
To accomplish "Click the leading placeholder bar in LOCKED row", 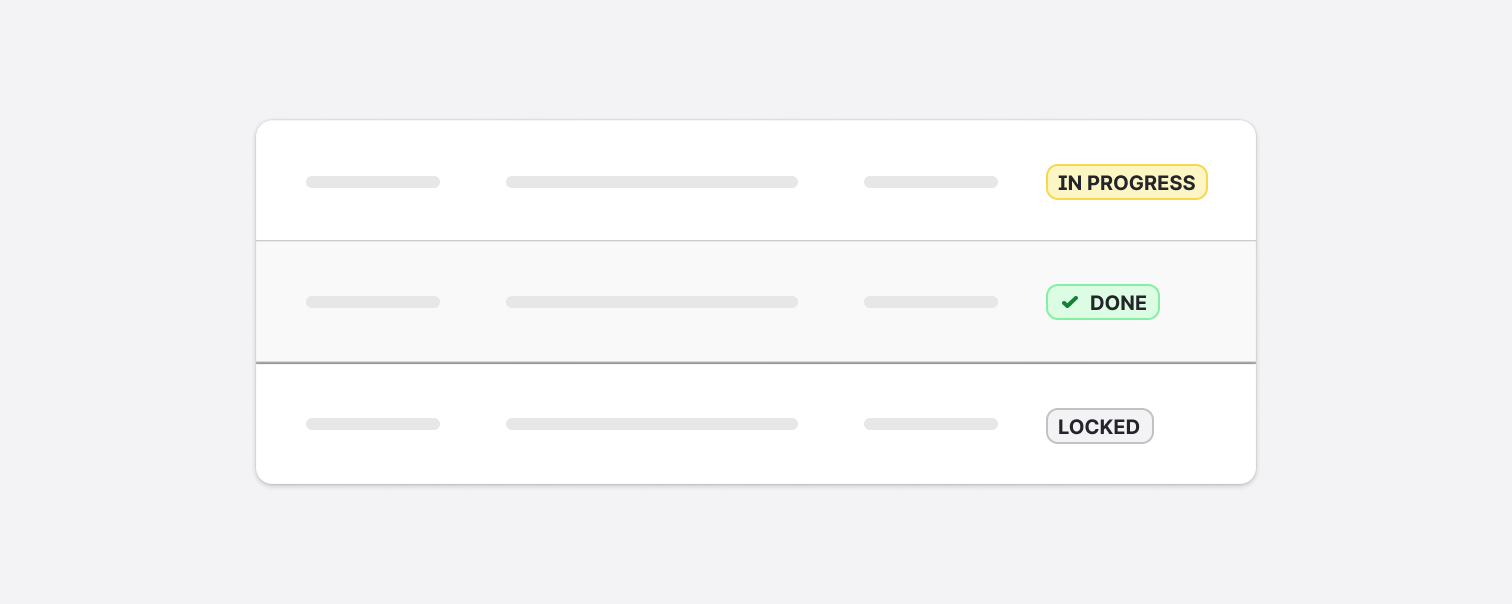I will 372,424.
